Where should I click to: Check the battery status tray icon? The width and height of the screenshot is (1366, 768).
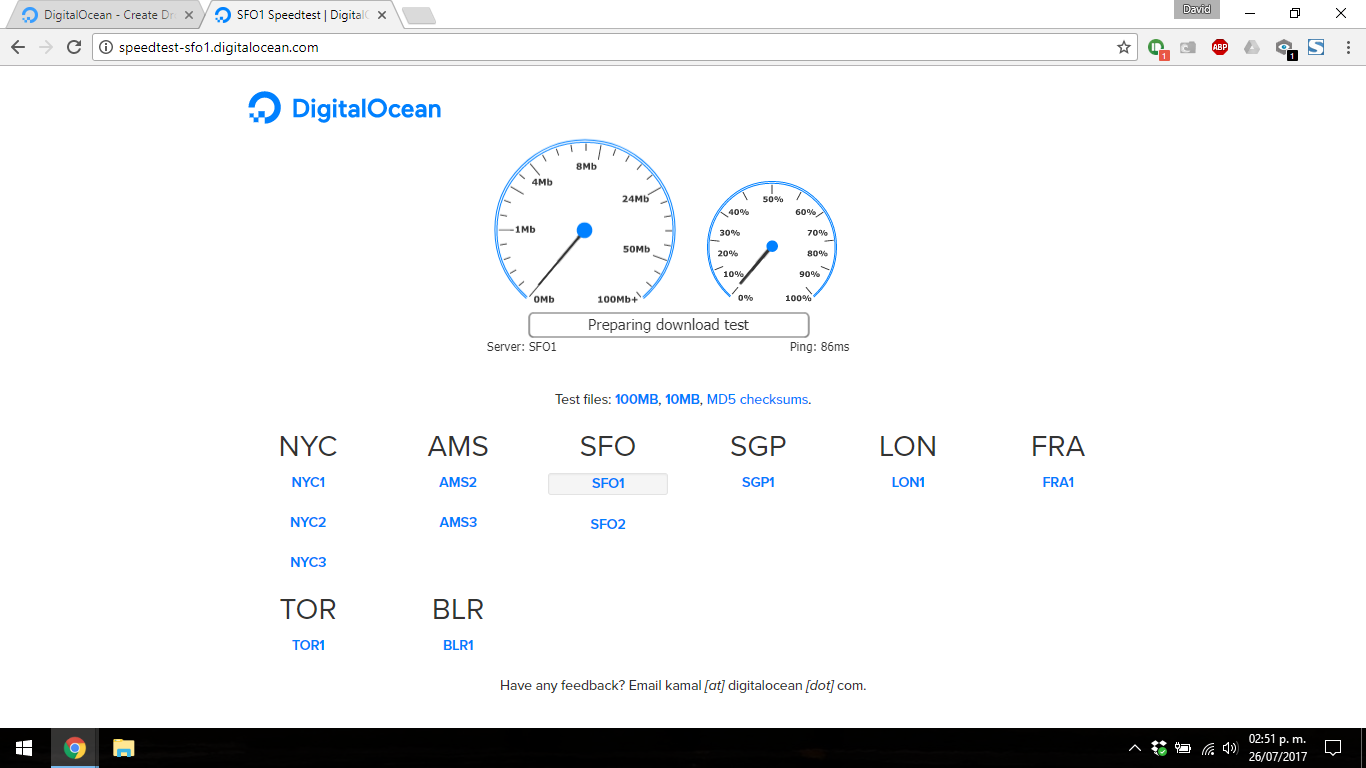pyautogui.click(x=1183, y=748)
